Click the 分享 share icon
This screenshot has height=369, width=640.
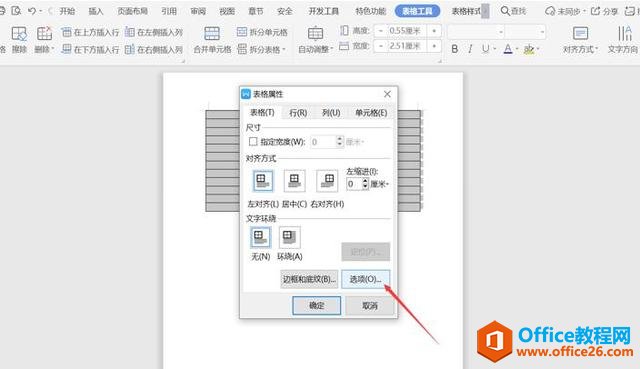[596, 11]
